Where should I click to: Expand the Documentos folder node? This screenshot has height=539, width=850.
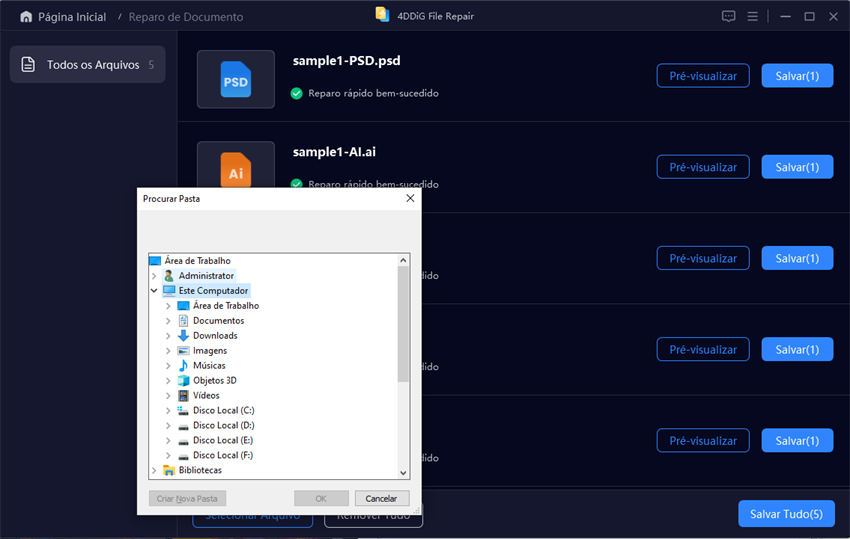(x=168, y=321)
